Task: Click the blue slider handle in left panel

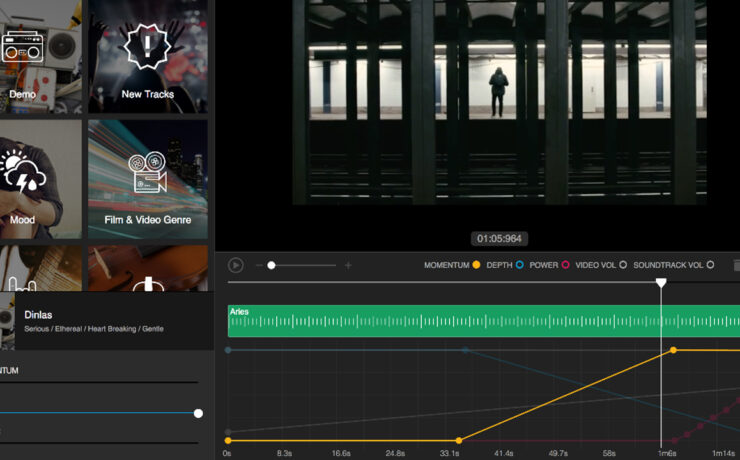Action: click(199, 413)
